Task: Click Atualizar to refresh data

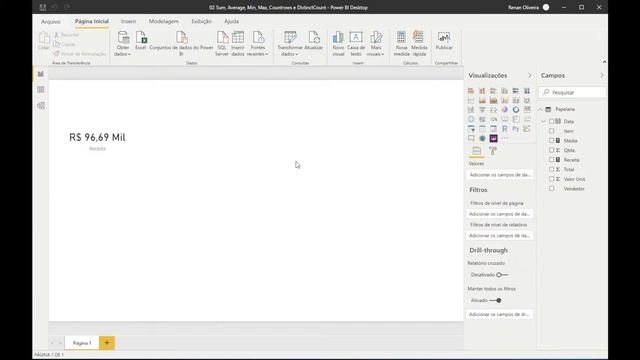Action: point(313,41)
